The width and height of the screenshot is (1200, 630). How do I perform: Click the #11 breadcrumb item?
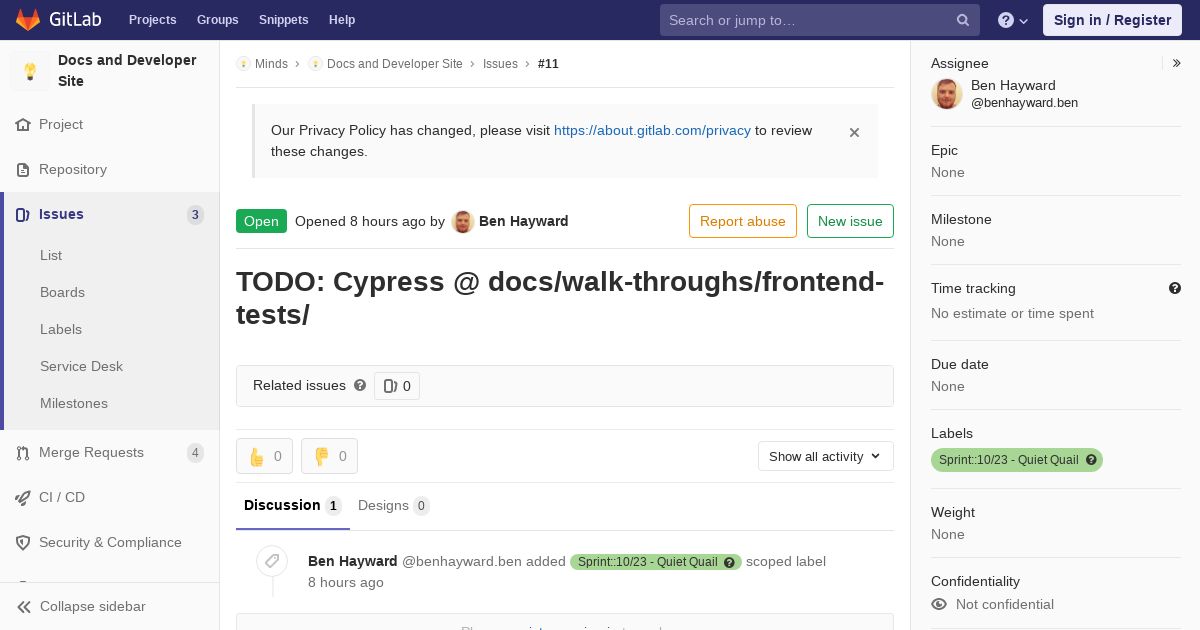click(x=548, y=64)
